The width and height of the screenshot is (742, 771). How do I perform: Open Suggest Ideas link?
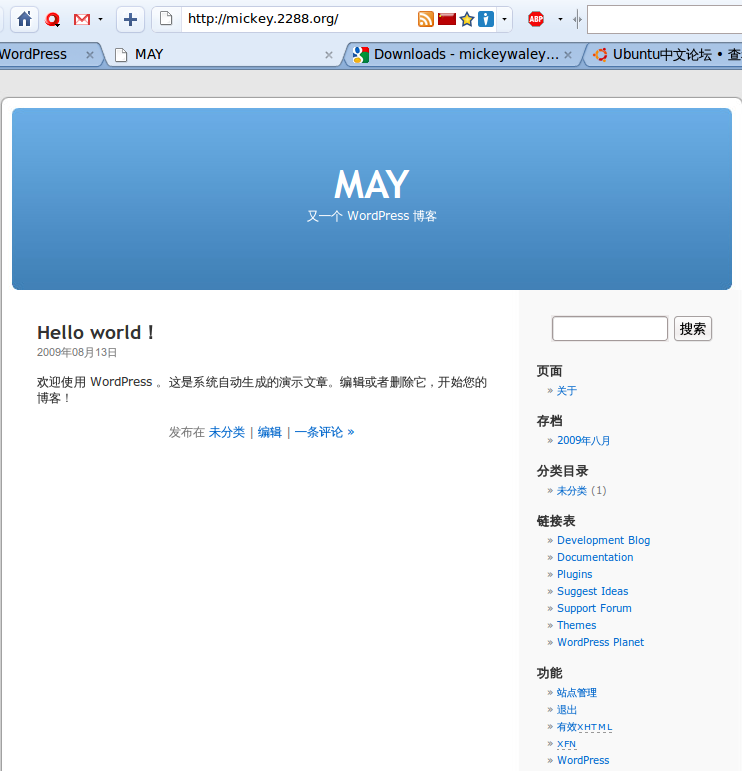click(x=593, y=592)
